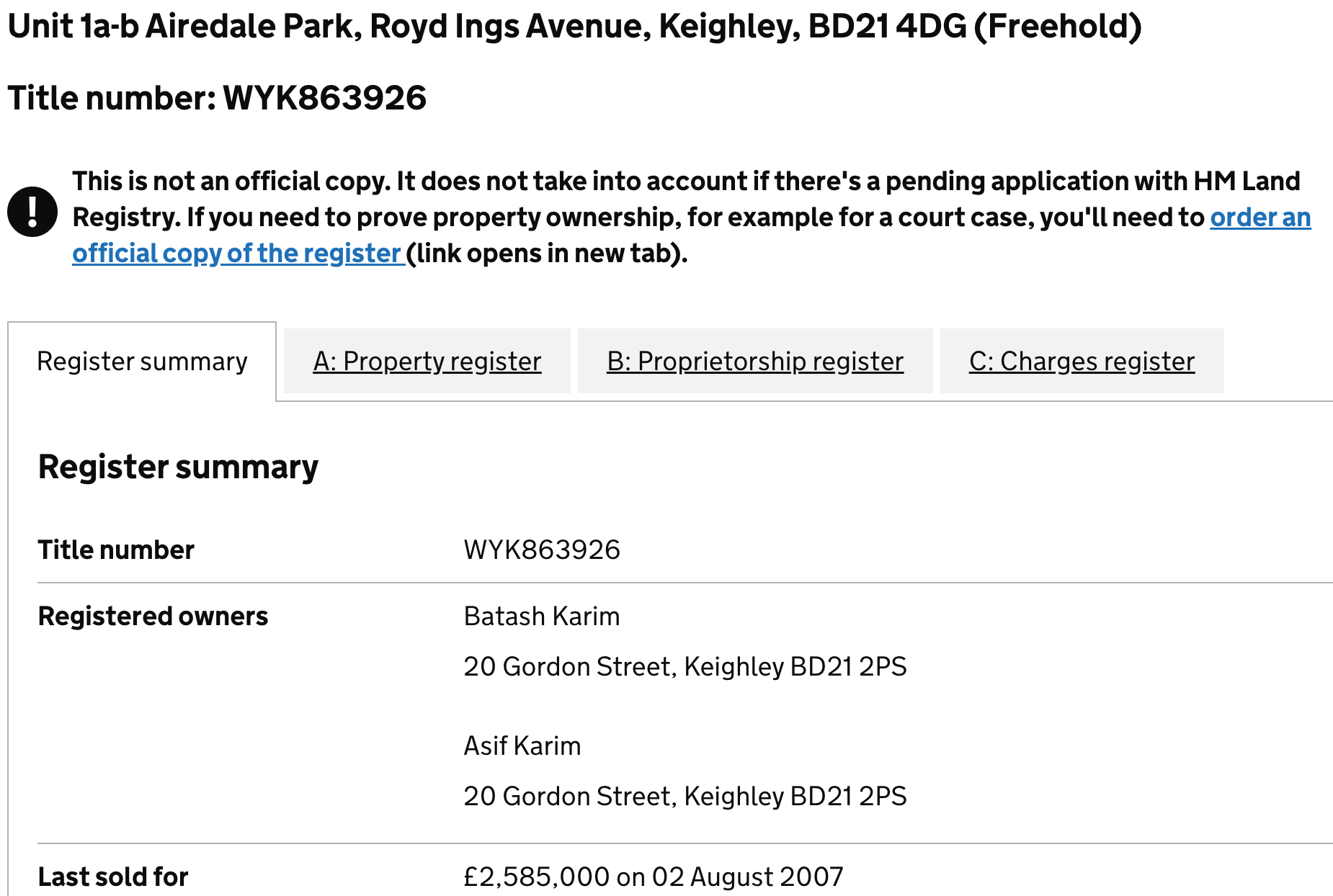The image size is (1333, 896).
Task: Select Asif Karim's Gordon Street address
Action: 686,796
